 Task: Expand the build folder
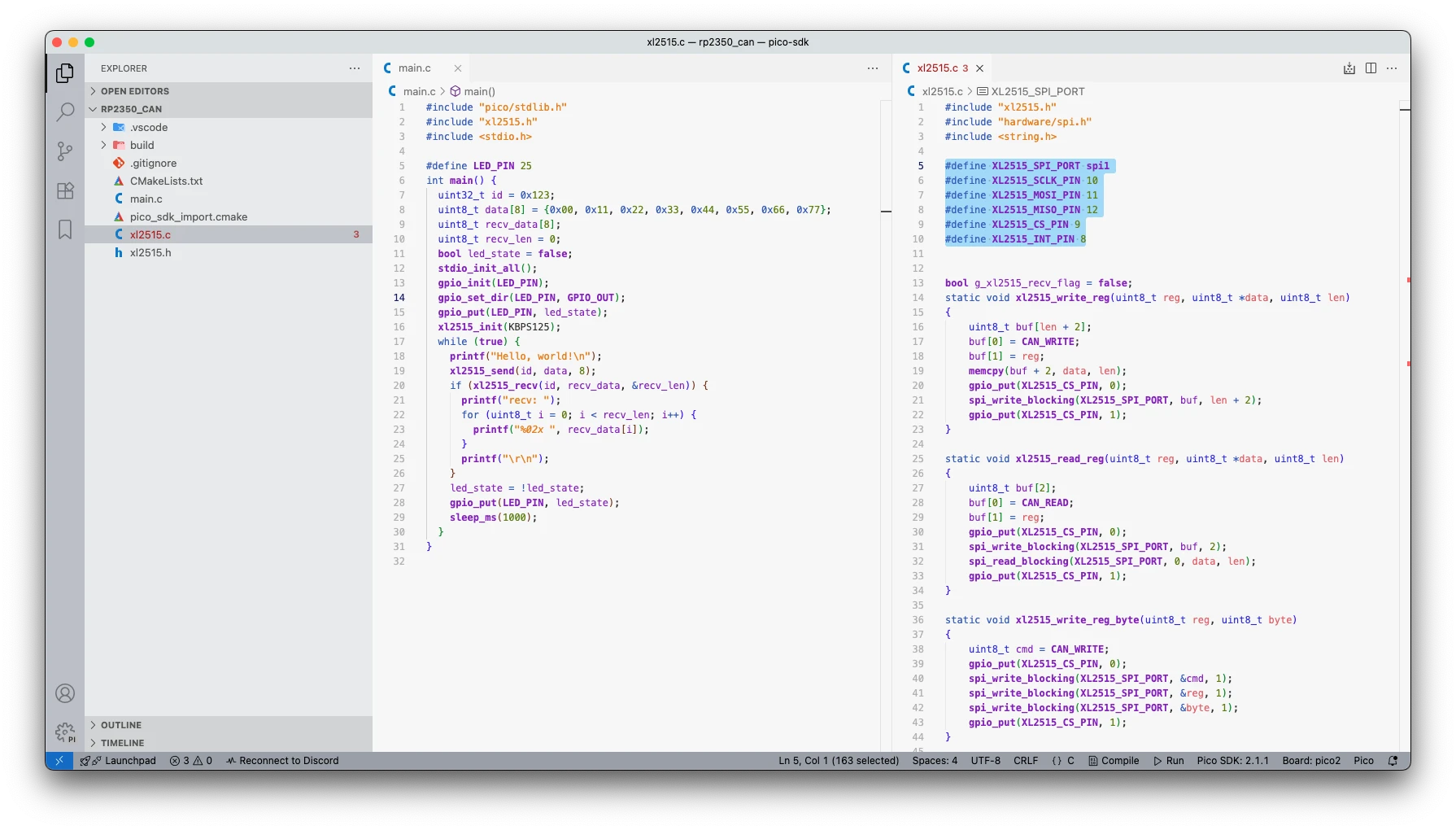click(142, 146)
